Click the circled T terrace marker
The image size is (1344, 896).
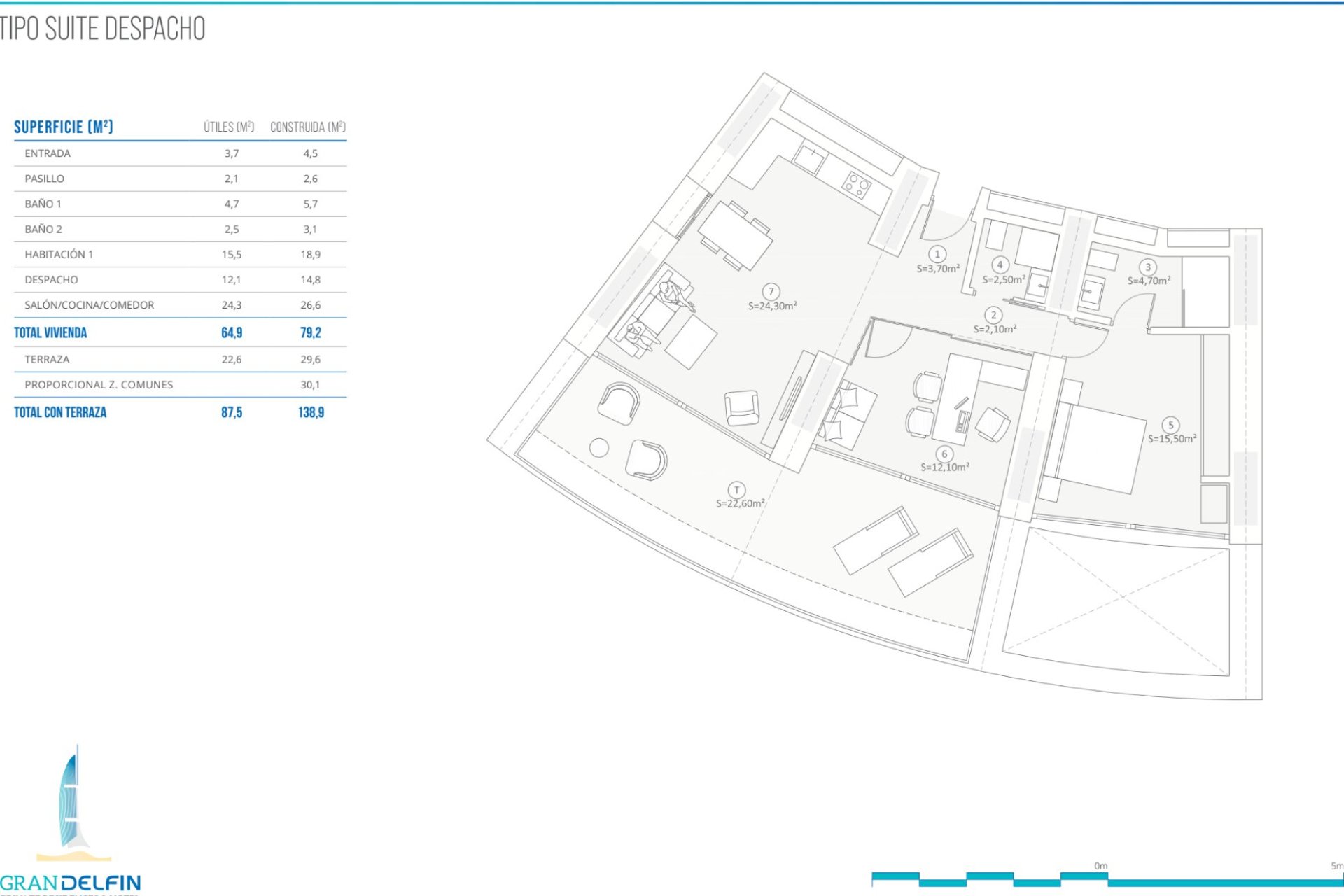(736, 490)
